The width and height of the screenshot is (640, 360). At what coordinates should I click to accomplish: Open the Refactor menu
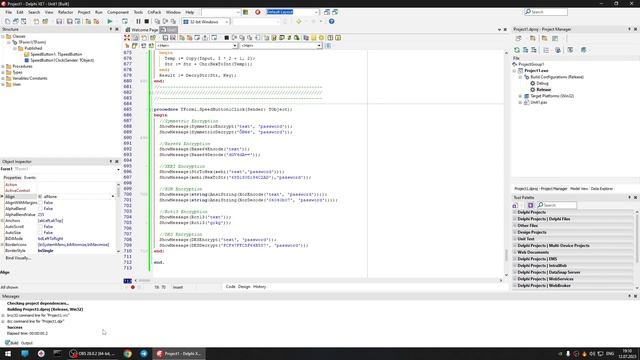65,12
